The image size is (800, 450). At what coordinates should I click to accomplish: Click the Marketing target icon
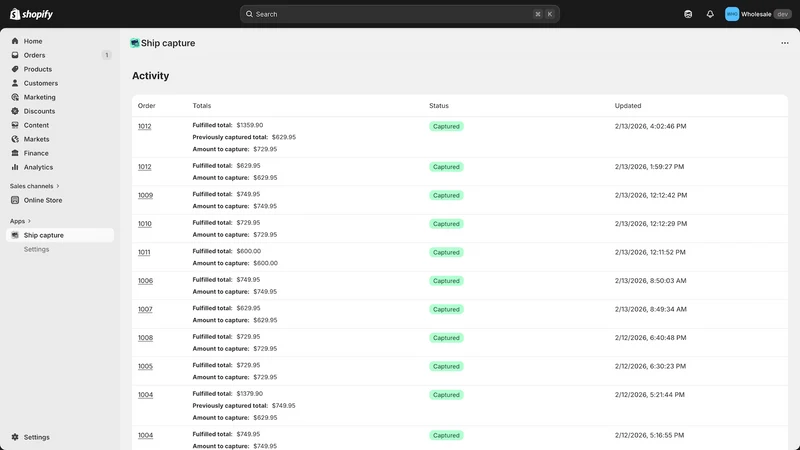coord(15,97)
